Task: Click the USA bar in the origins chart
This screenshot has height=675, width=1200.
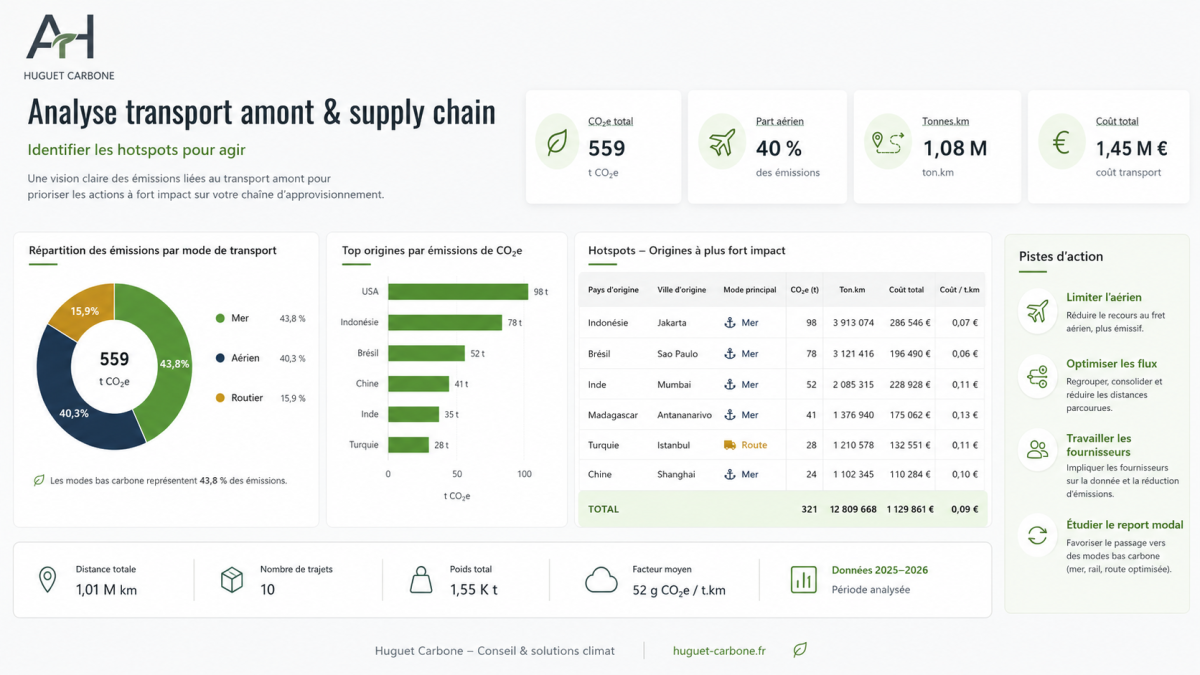Action: [458, 292]
